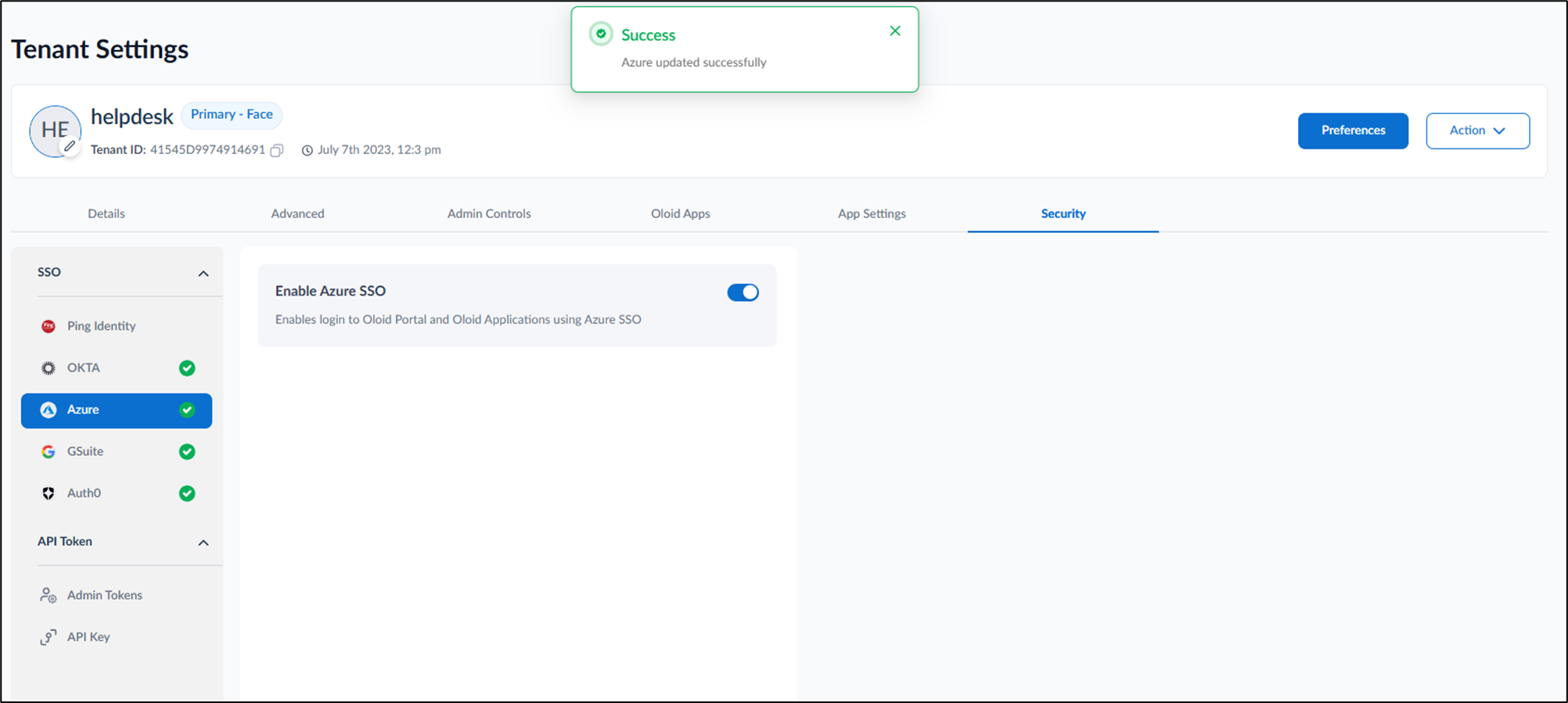Click the checkmark badge beside Azure
Viewport: 1568px width, 703px height.
(187, 410)
